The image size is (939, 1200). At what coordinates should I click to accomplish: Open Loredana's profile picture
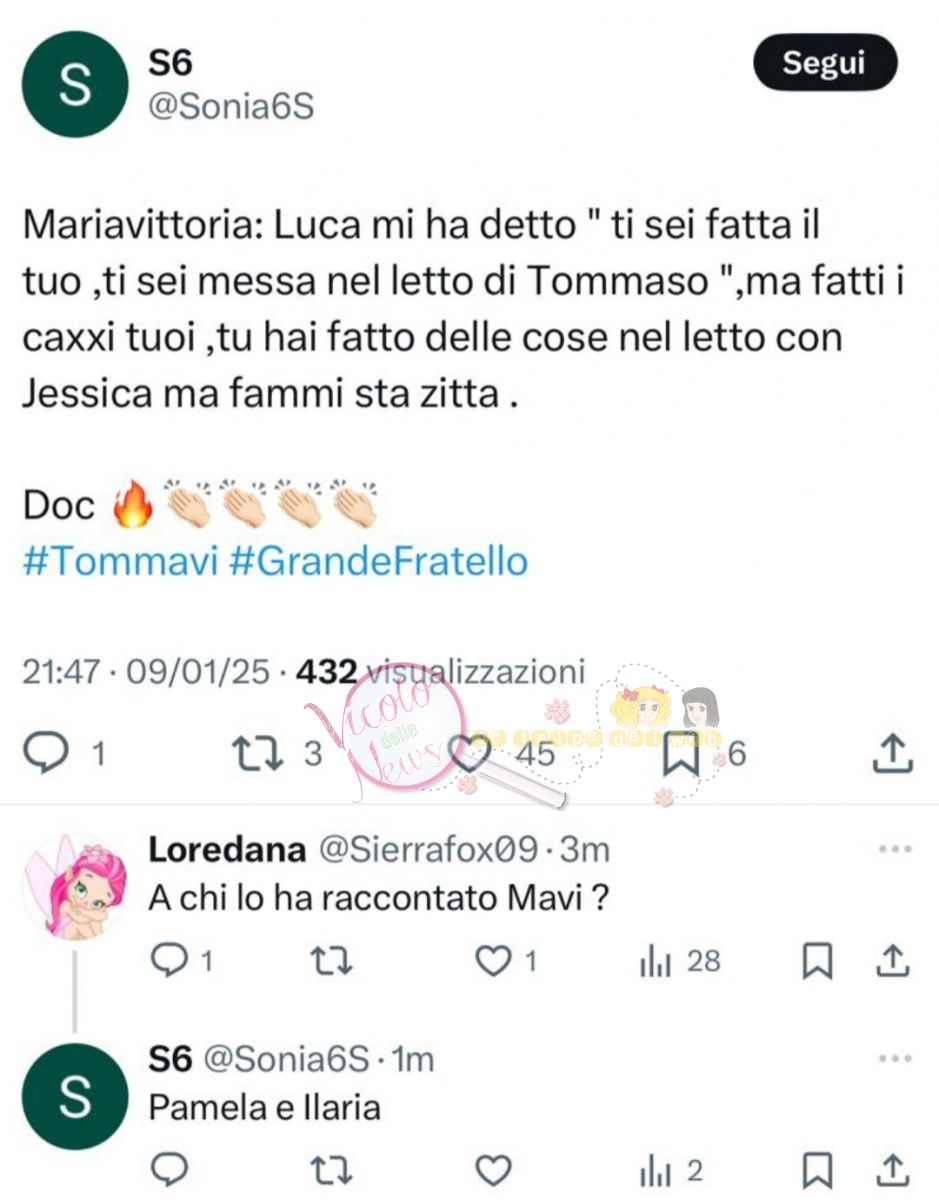(74, 885)
